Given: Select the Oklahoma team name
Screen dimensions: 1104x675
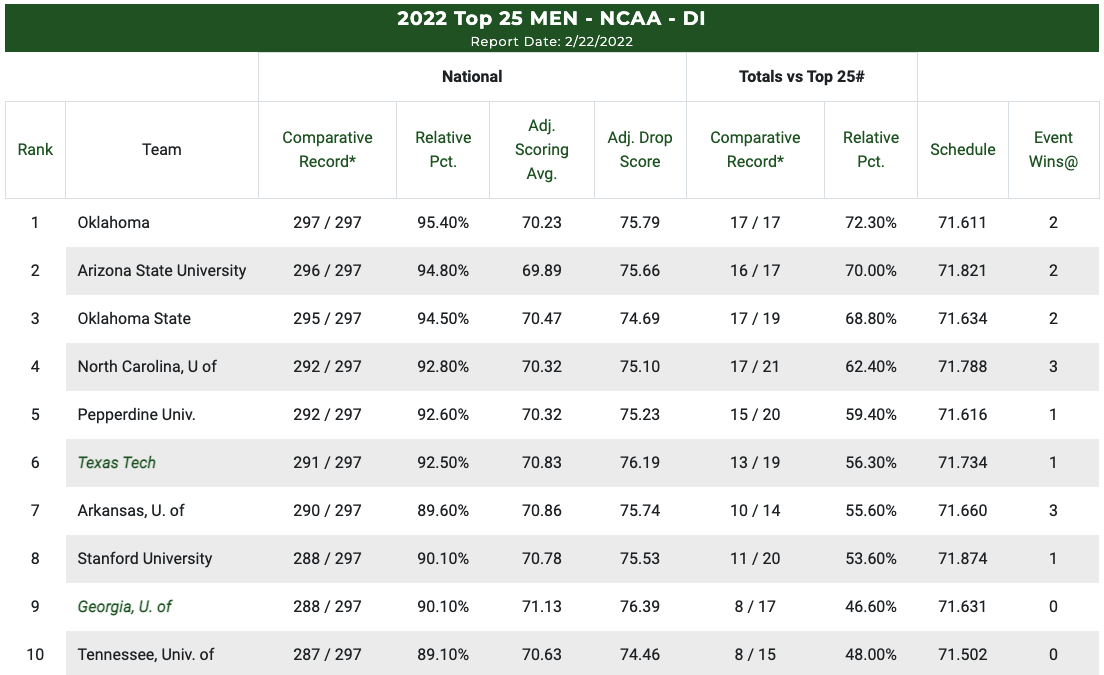Looking at the screenshot, I should click(114, 222).
